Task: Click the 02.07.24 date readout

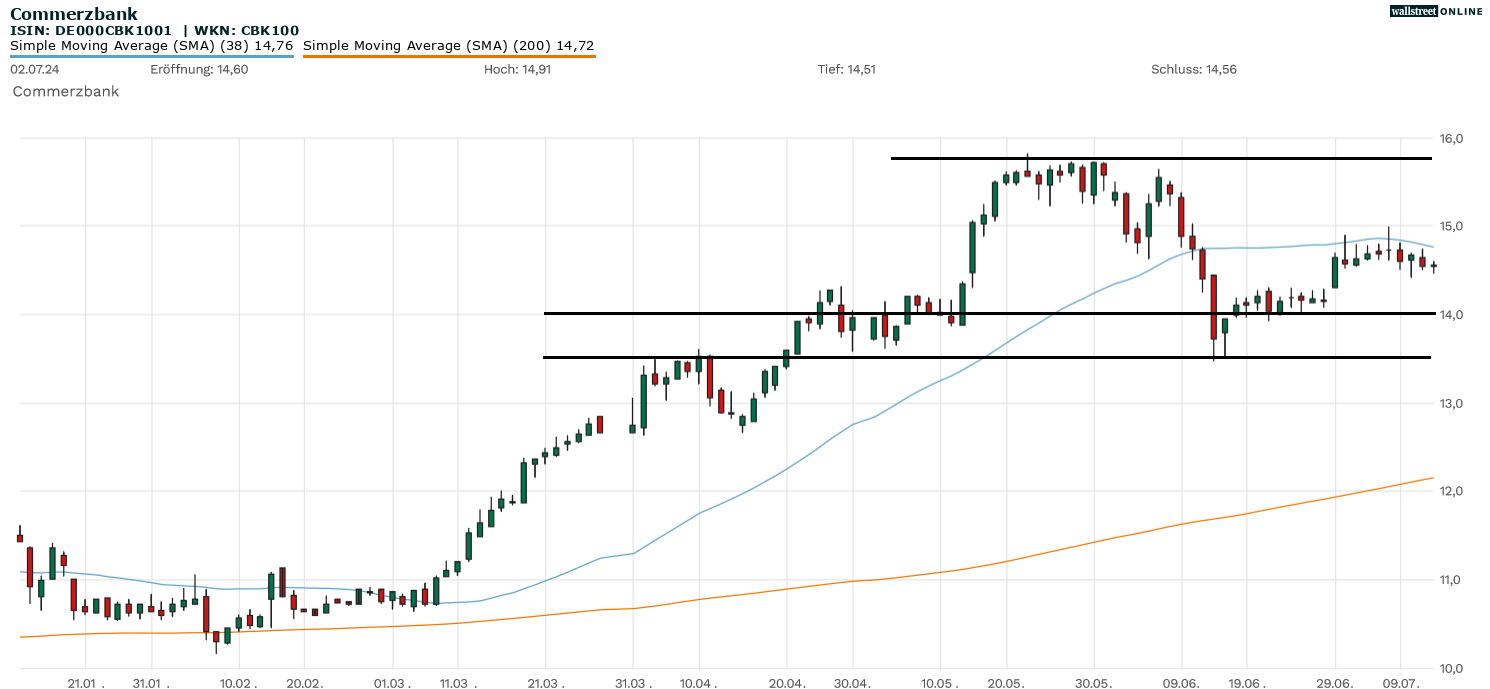Action: pyautogui.click(x=33, y=69)
